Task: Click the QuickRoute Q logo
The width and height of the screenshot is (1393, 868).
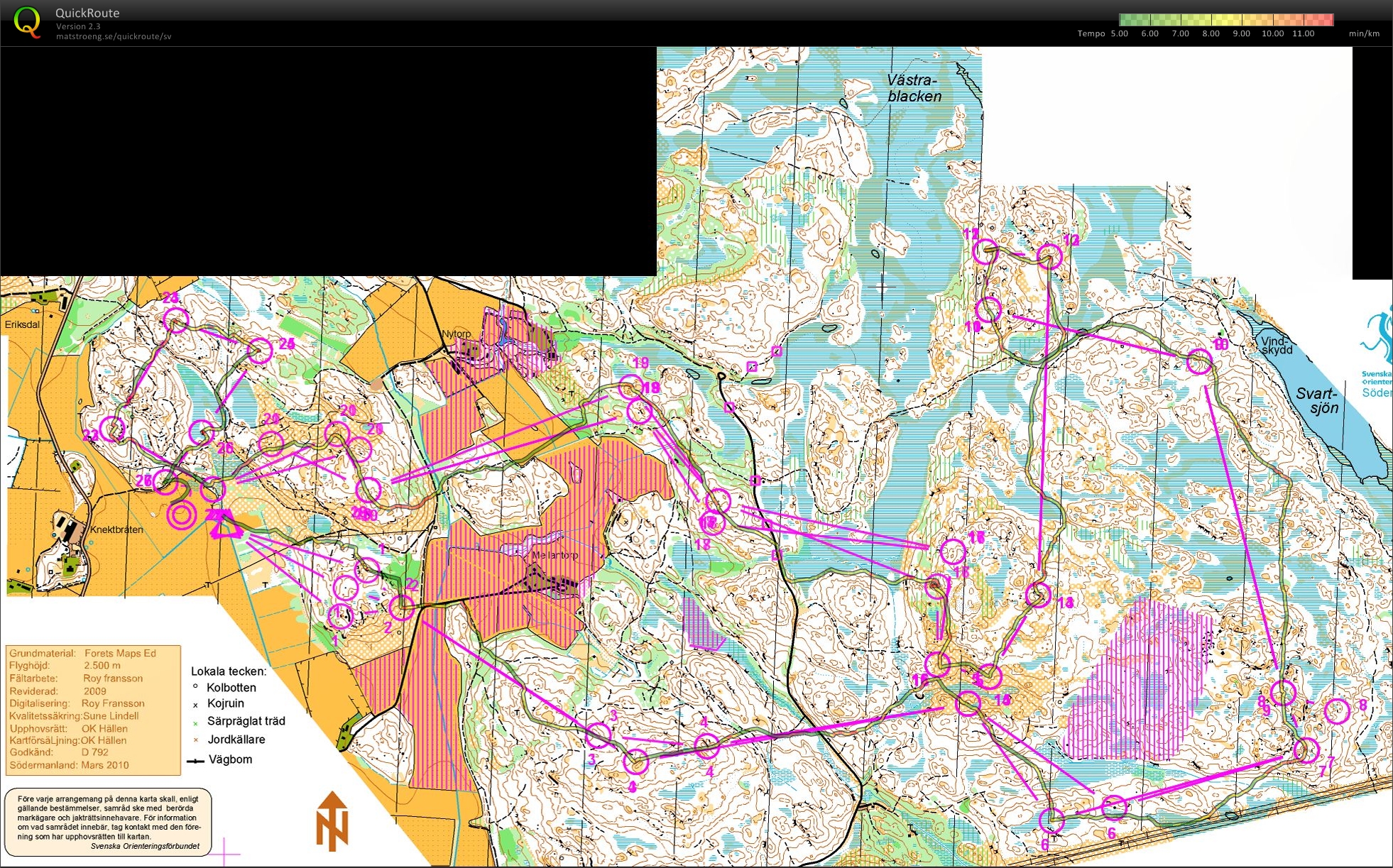Action: click(x=28, y=22)
